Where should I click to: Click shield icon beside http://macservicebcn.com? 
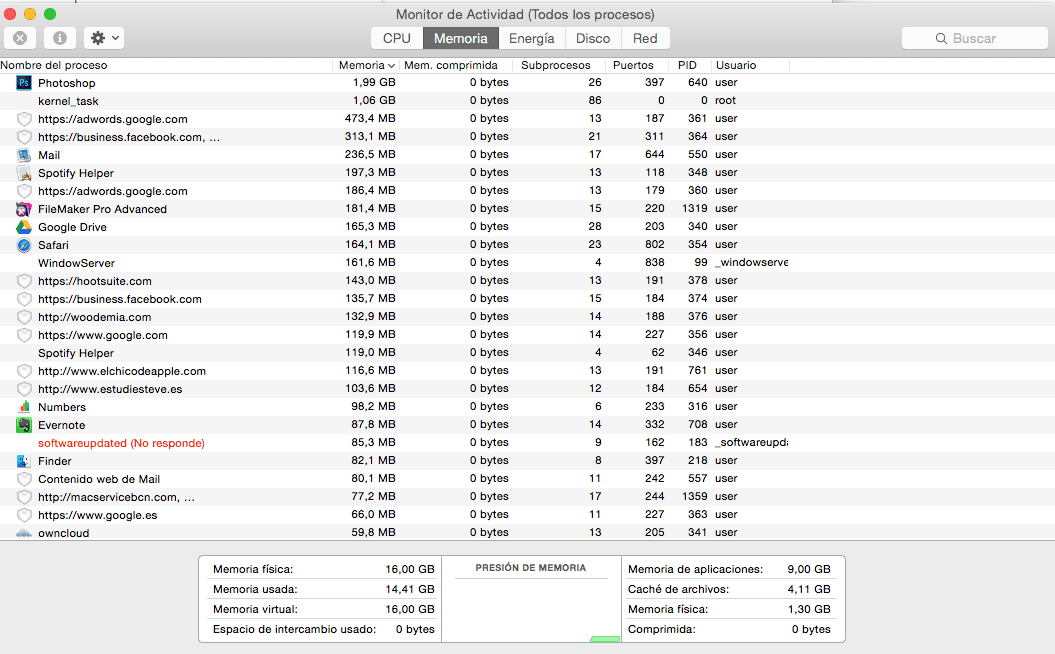24,497
